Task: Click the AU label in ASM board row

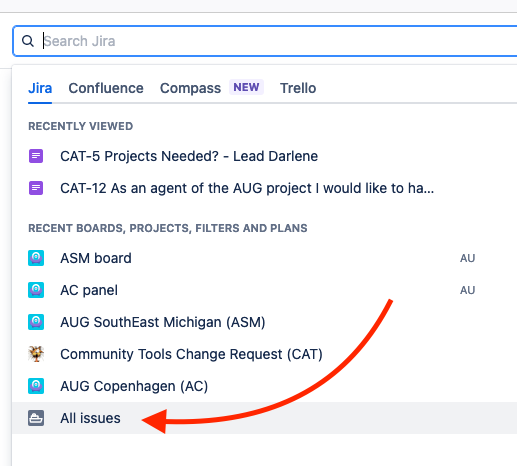Action: (467, 258)
